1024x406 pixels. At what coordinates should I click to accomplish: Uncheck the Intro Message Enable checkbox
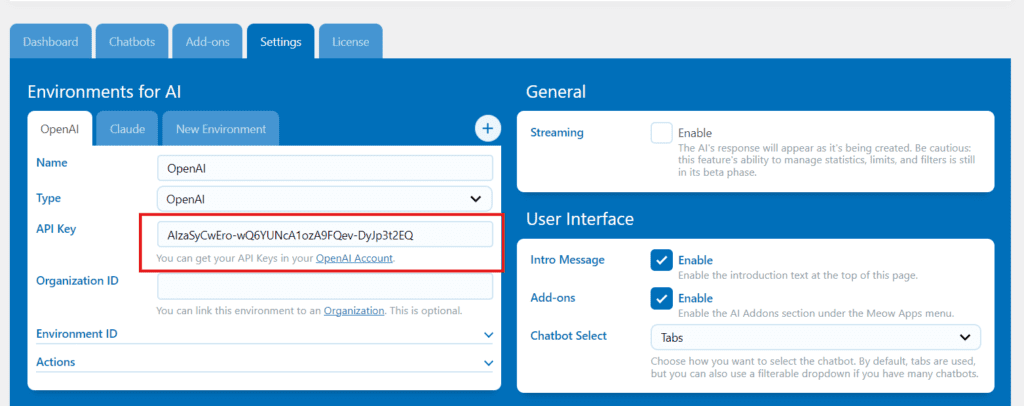[x=662, y=260]
